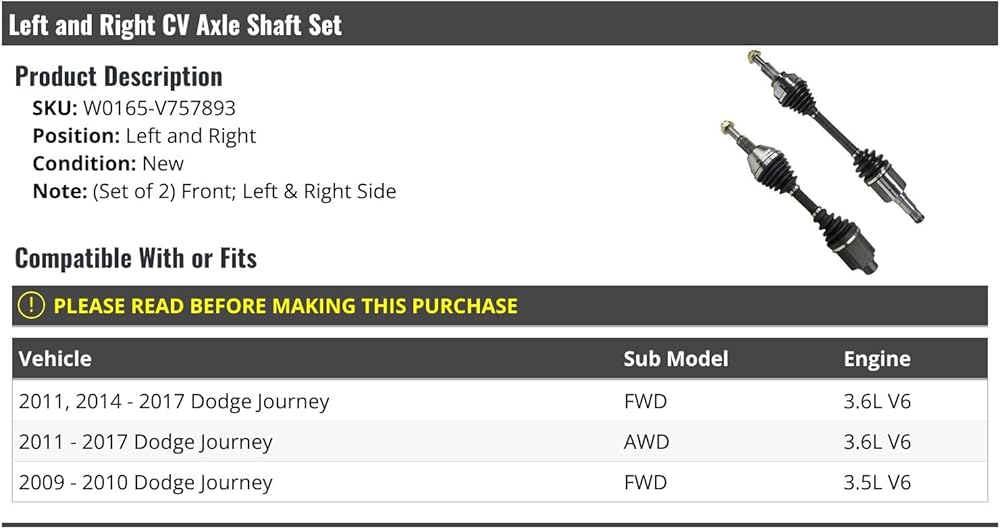Click the 'Engine' column header
Screen dimensions: 1000x529
(877, 359)
